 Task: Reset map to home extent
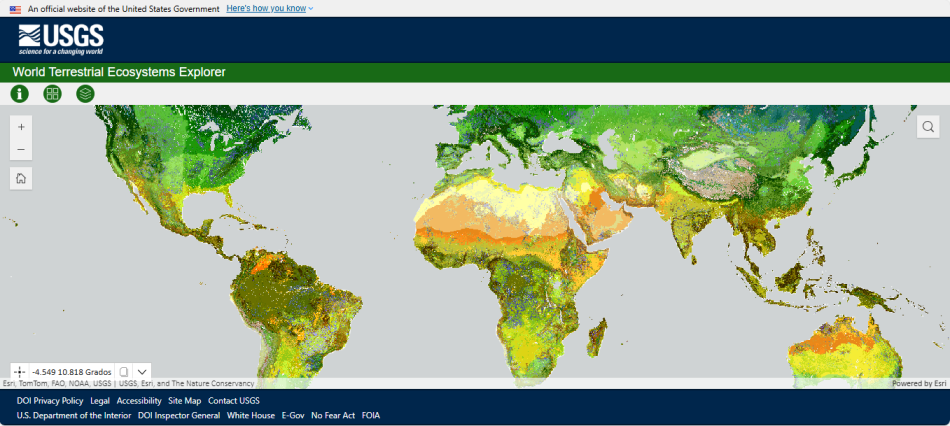tap(21, 178)
